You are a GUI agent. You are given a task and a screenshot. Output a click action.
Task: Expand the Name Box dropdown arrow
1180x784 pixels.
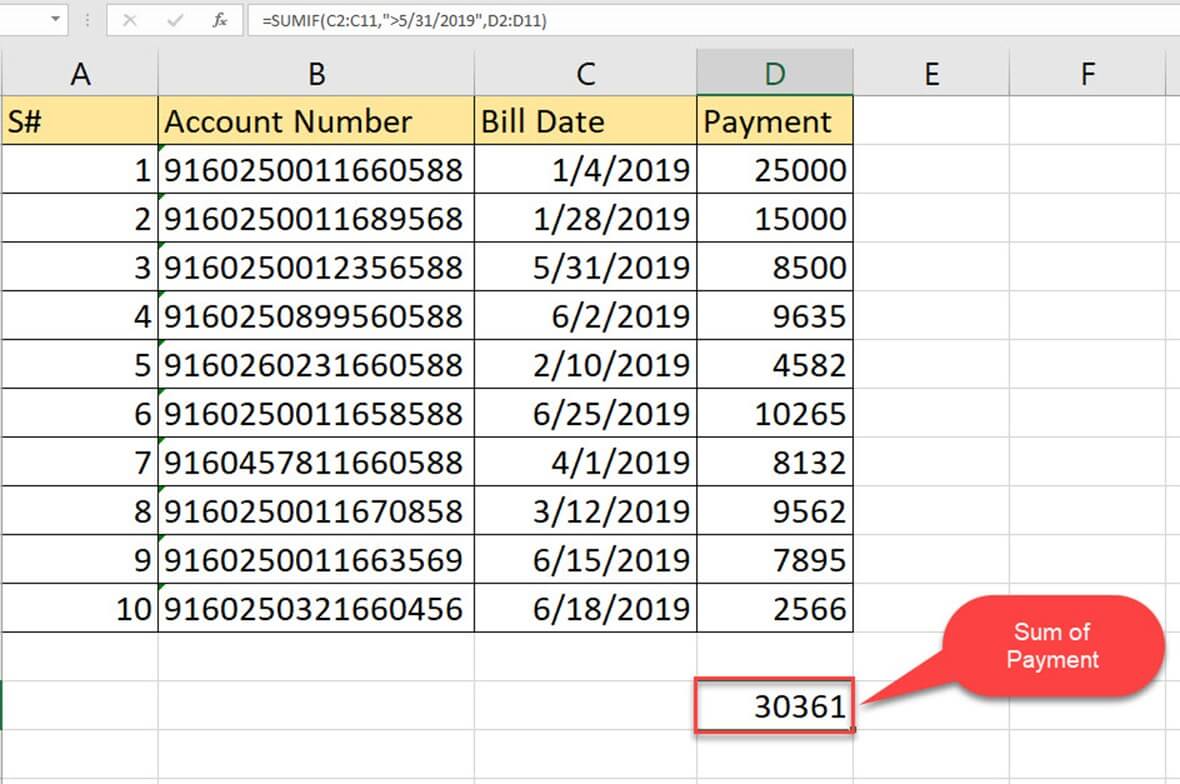click(x=53, y=20)
